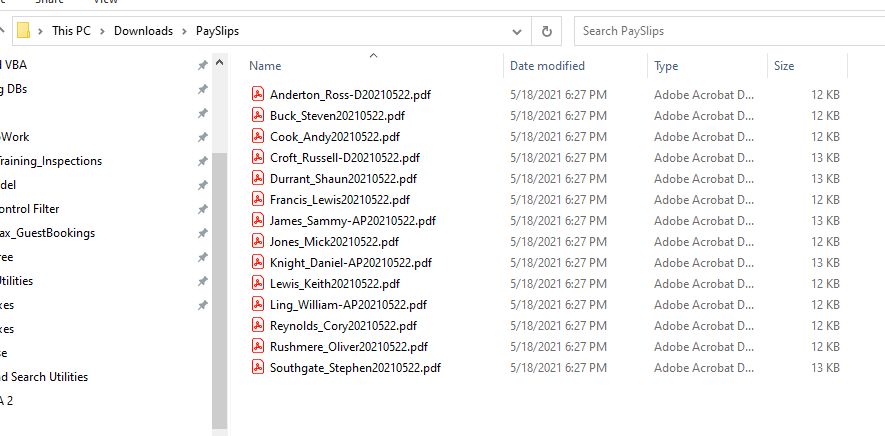Screen dimensions: 885x436
Task: Open the address bar history dropdown
Action: pos(516,32)
